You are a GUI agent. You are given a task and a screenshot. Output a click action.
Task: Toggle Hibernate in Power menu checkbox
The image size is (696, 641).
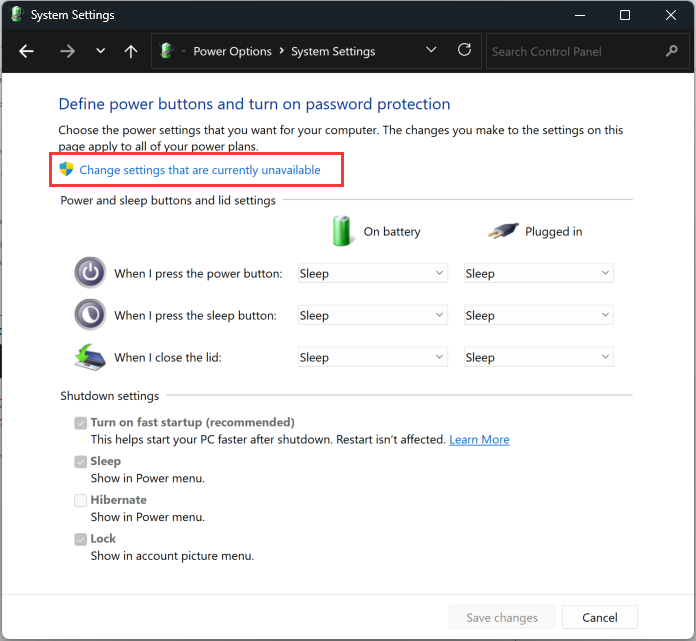point(80,500)
